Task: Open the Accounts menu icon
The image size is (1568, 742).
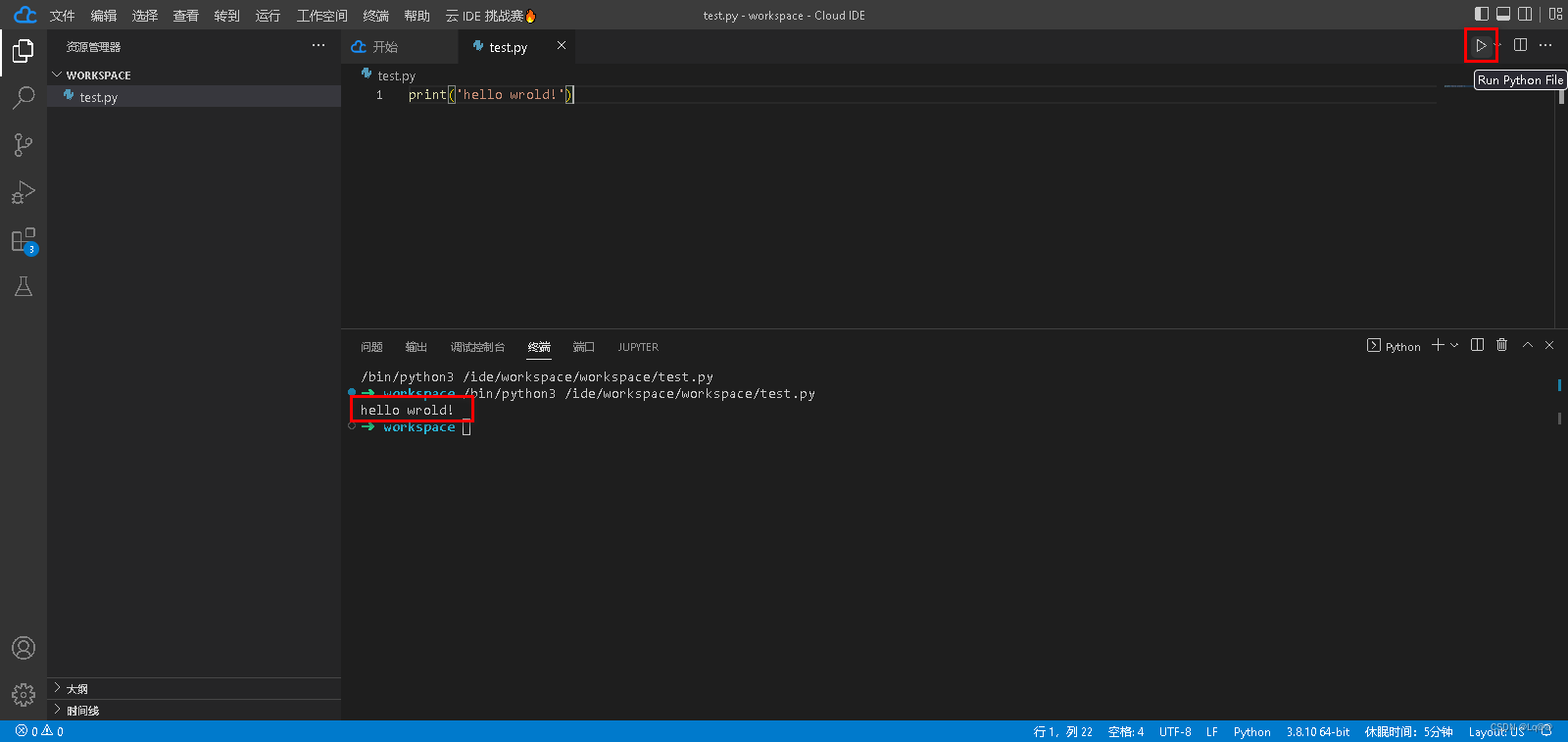Action: [x=24, y=648]
